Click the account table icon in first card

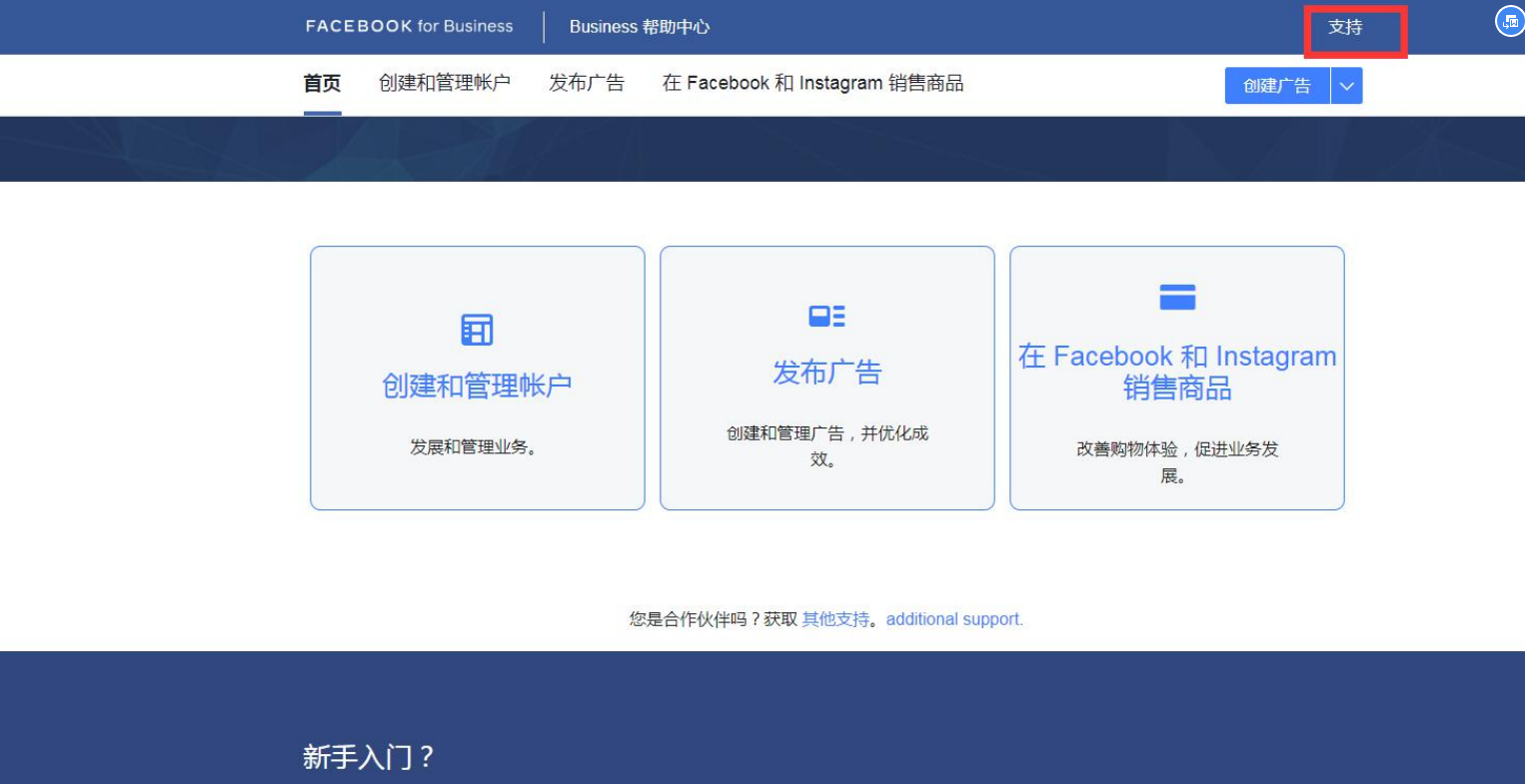point(477,330)
